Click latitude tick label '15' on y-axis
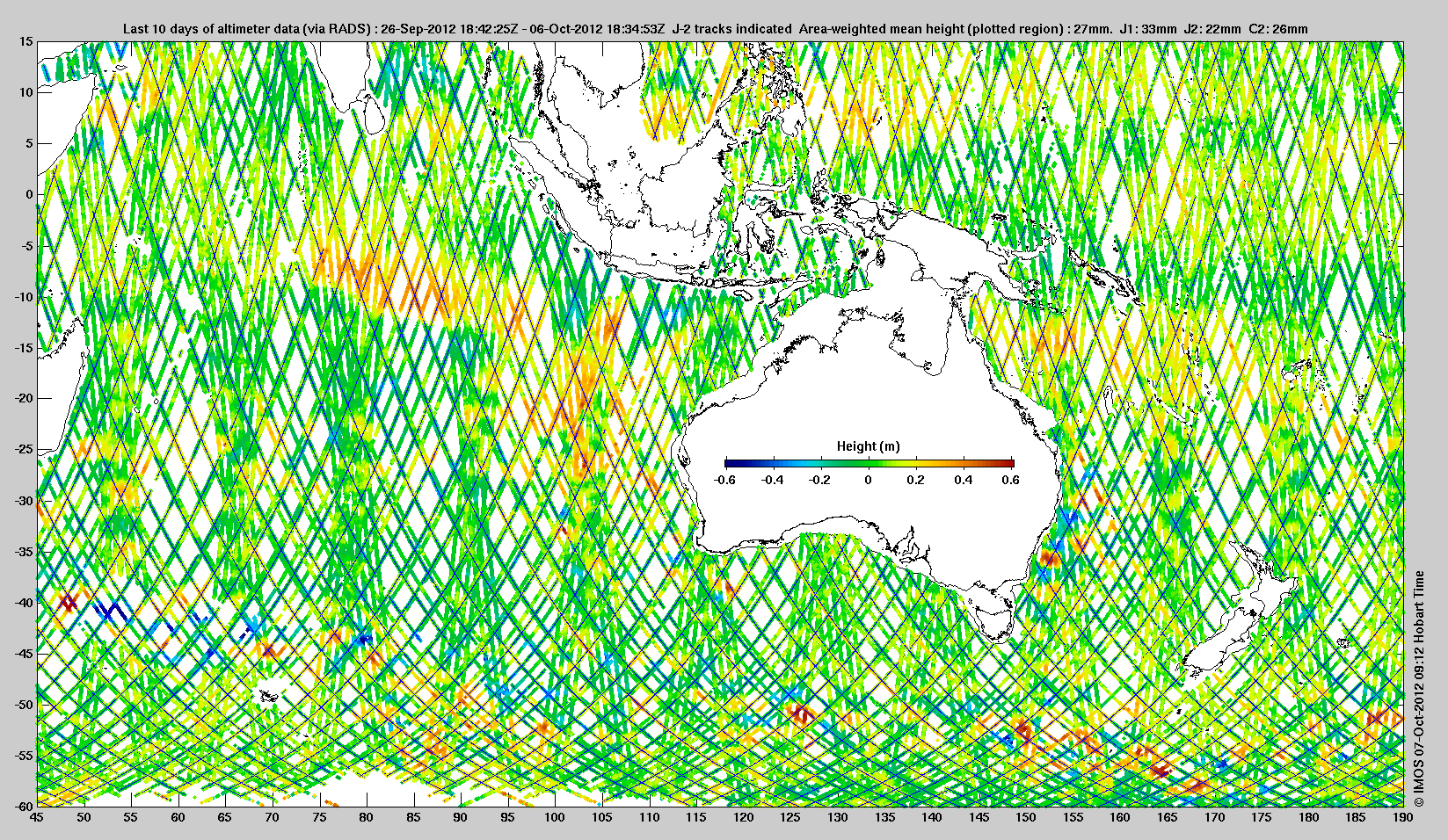The image size is (1448, 840). [25, 41]
